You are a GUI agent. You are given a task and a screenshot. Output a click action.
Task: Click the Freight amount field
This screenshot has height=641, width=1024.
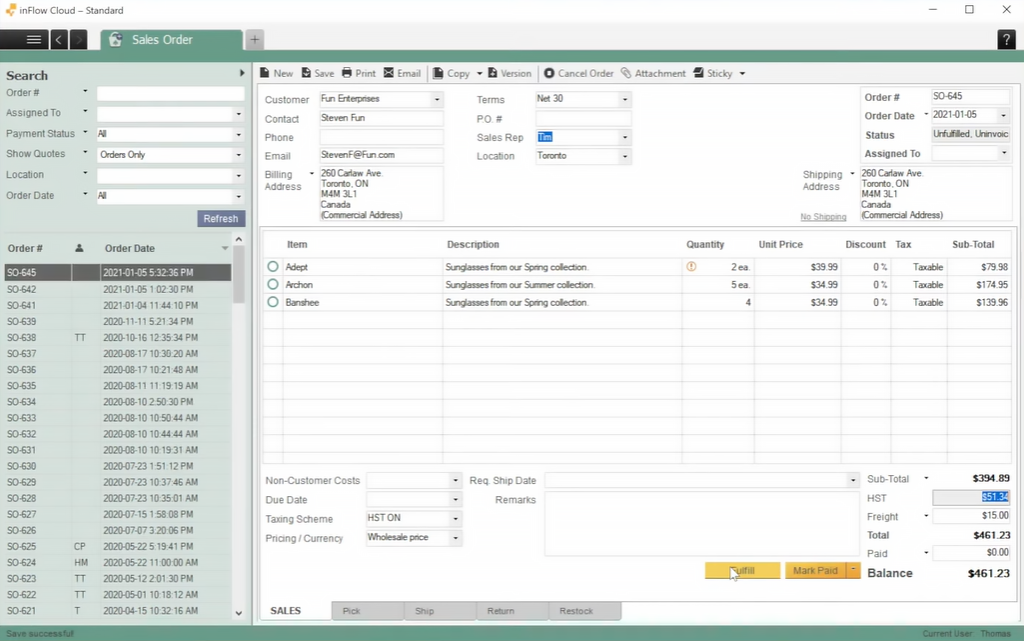[x=971, y=516]
